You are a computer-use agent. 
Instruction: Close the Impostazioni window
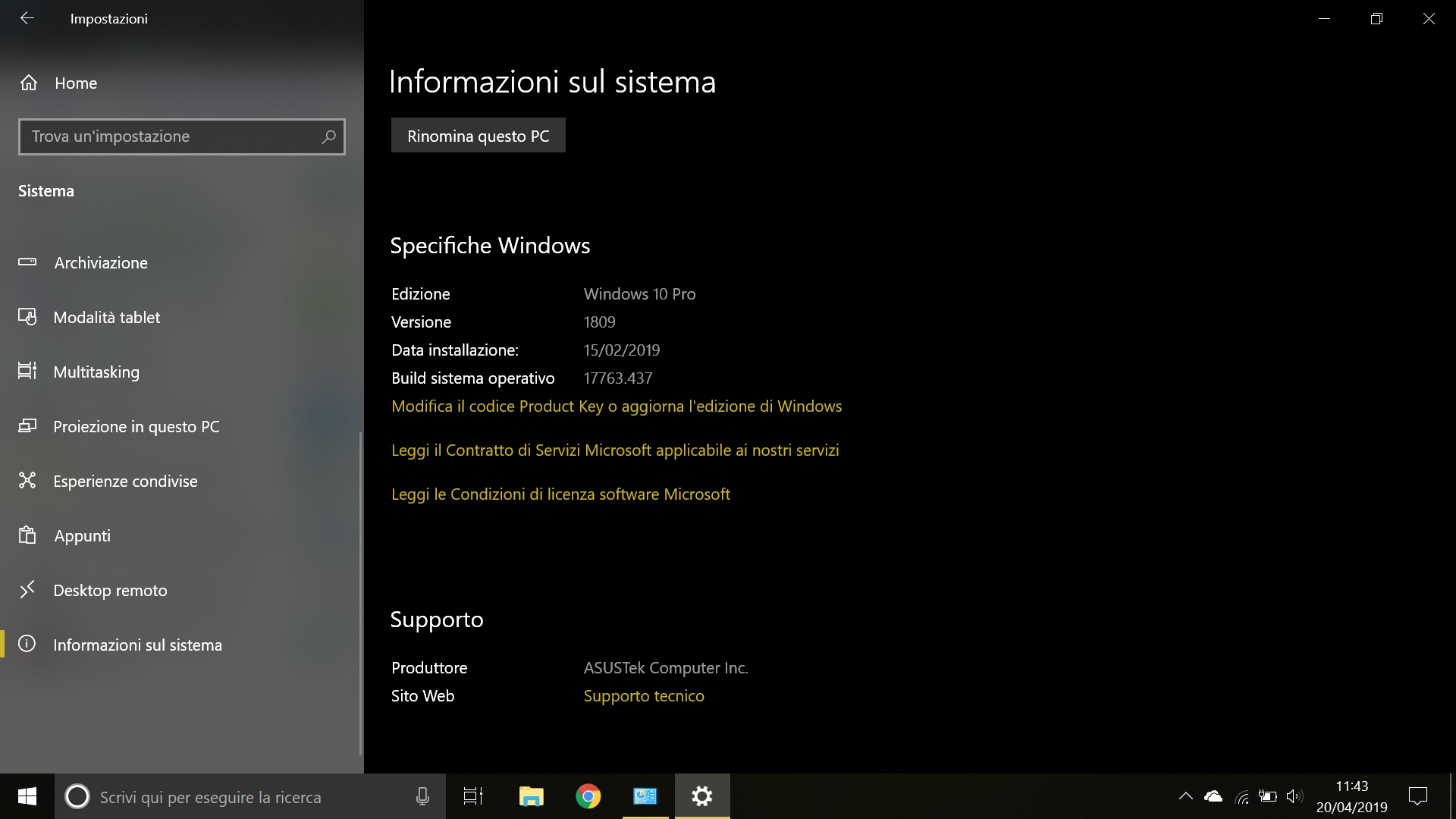(1429, 18)
